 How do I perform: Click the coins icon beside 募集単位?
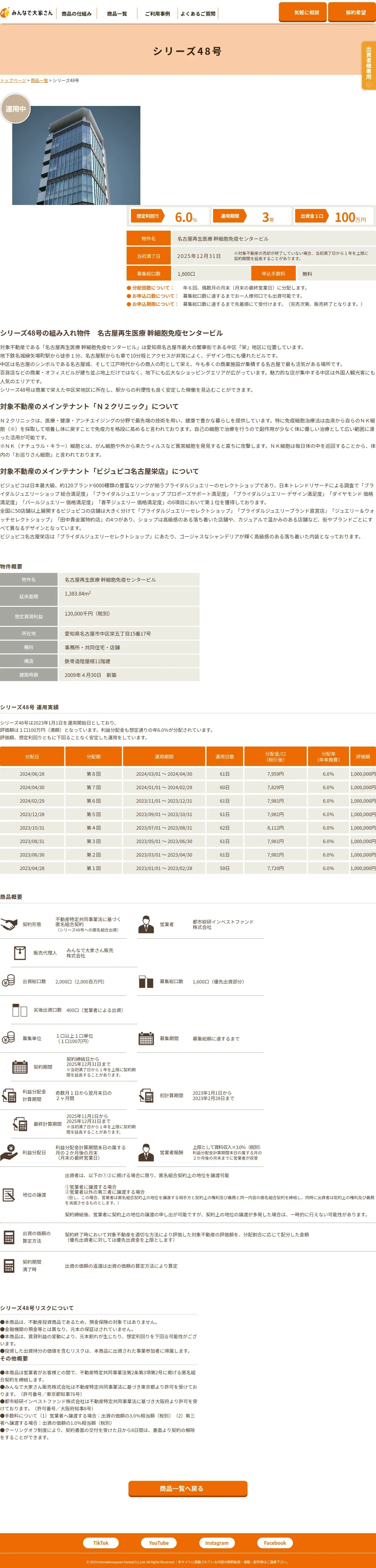click(x=8, y=1038)
